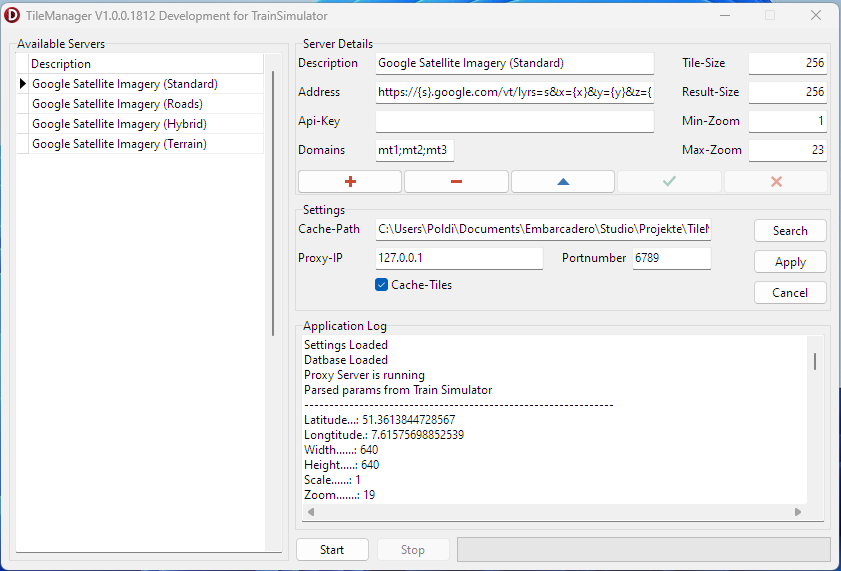Start the proxy with the Start button
The width and height of the screenshot is (841, 571).
(332, 550)
